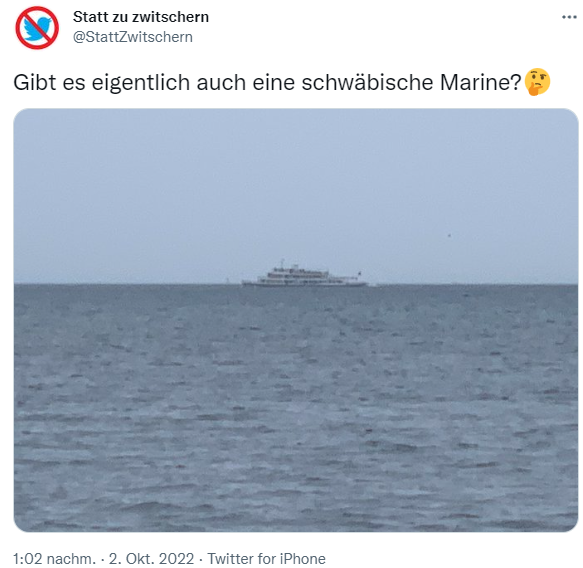Click the word Gibt starting the tweet
Screen dimensions: 583x568
point(35,82)
